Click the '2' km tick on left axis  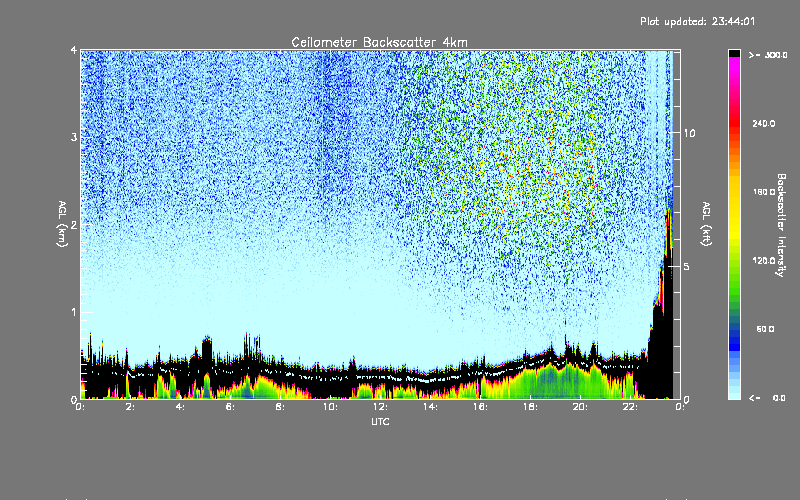(x=74, y=224)
